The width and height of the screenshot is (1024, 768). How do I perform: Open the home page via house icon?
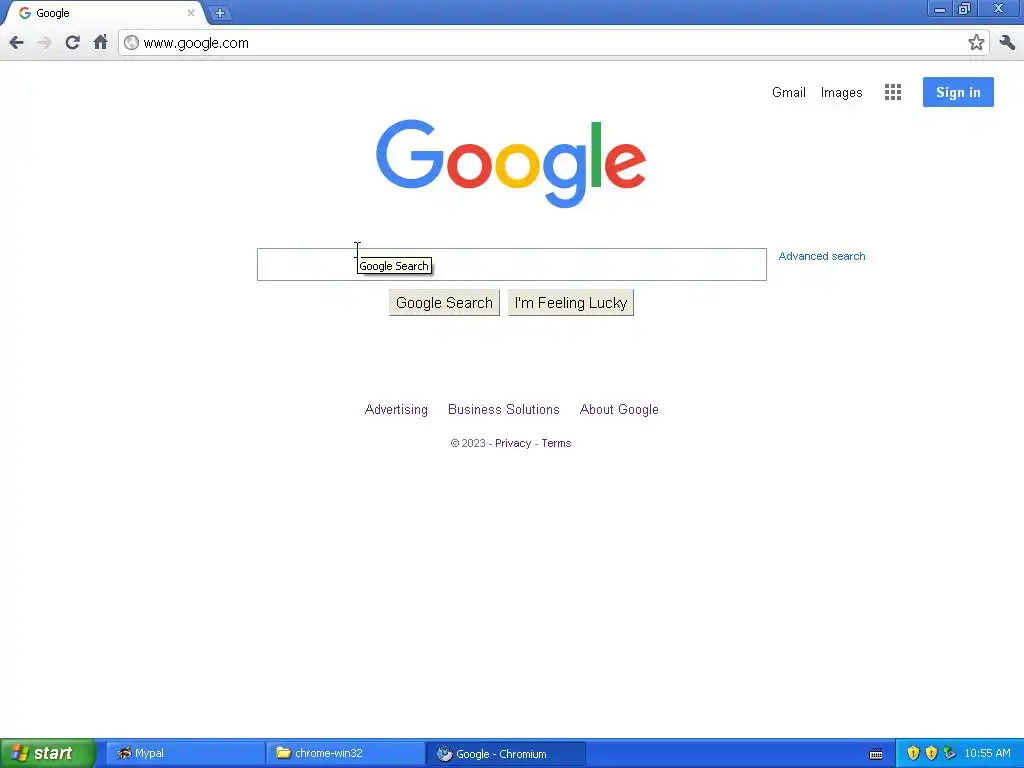pos(101,43)
